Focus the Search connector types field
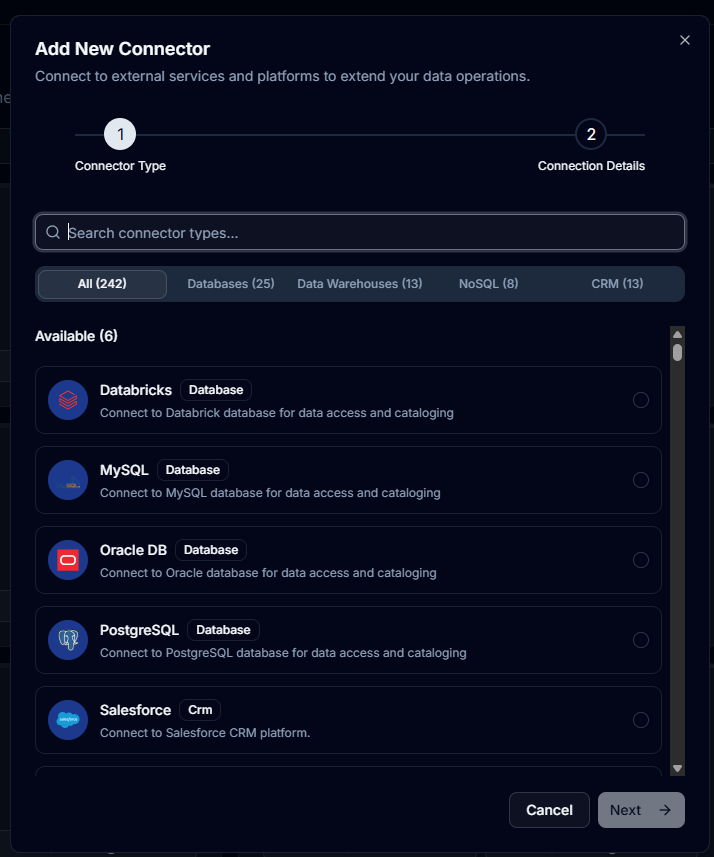Image resolution: width=714 pixels, height=857 pixels. point(360,232)
